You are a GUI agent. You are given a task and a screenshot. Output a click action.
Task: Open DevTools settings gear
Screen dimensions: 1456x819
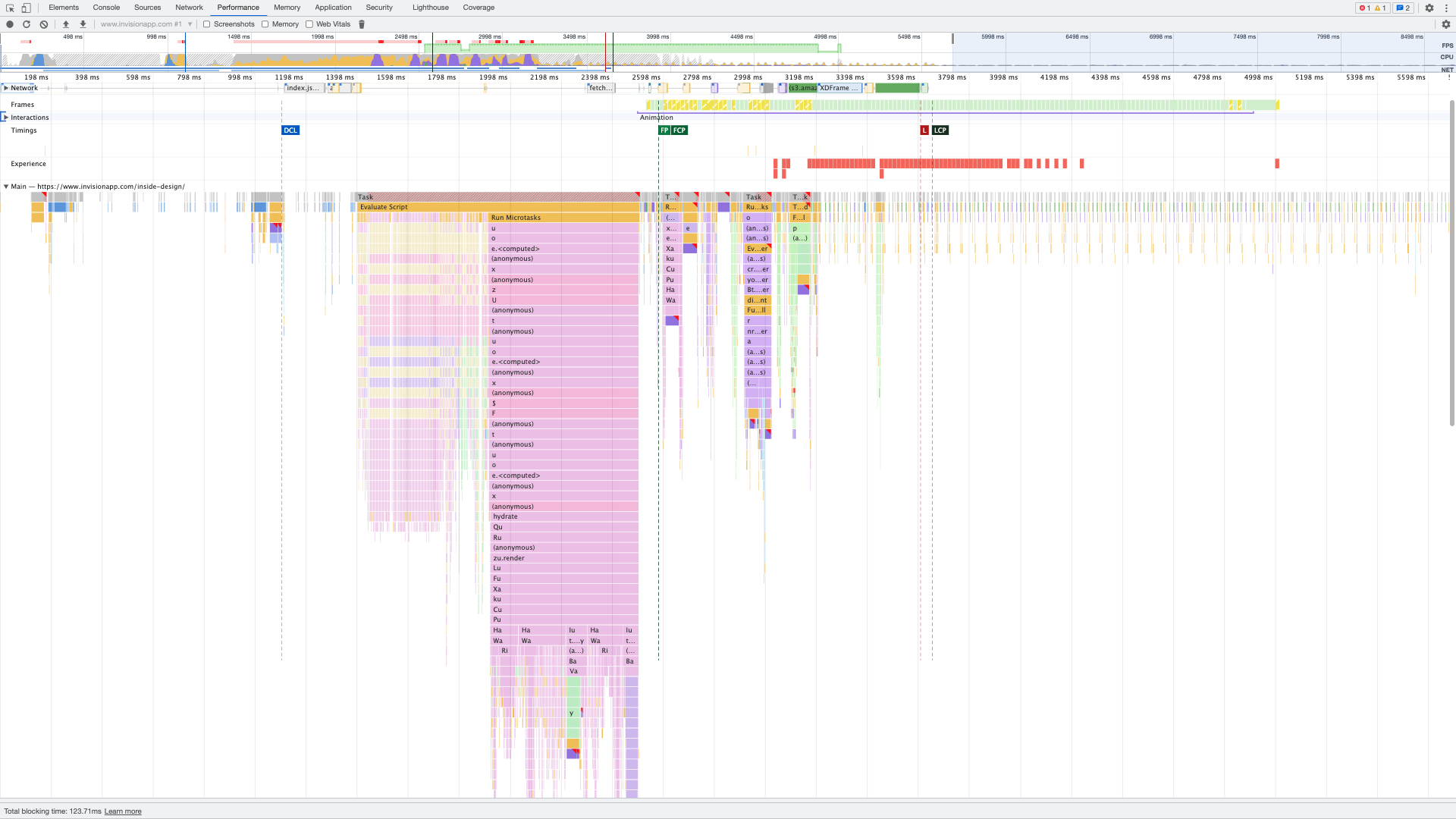coord(1429,8)
